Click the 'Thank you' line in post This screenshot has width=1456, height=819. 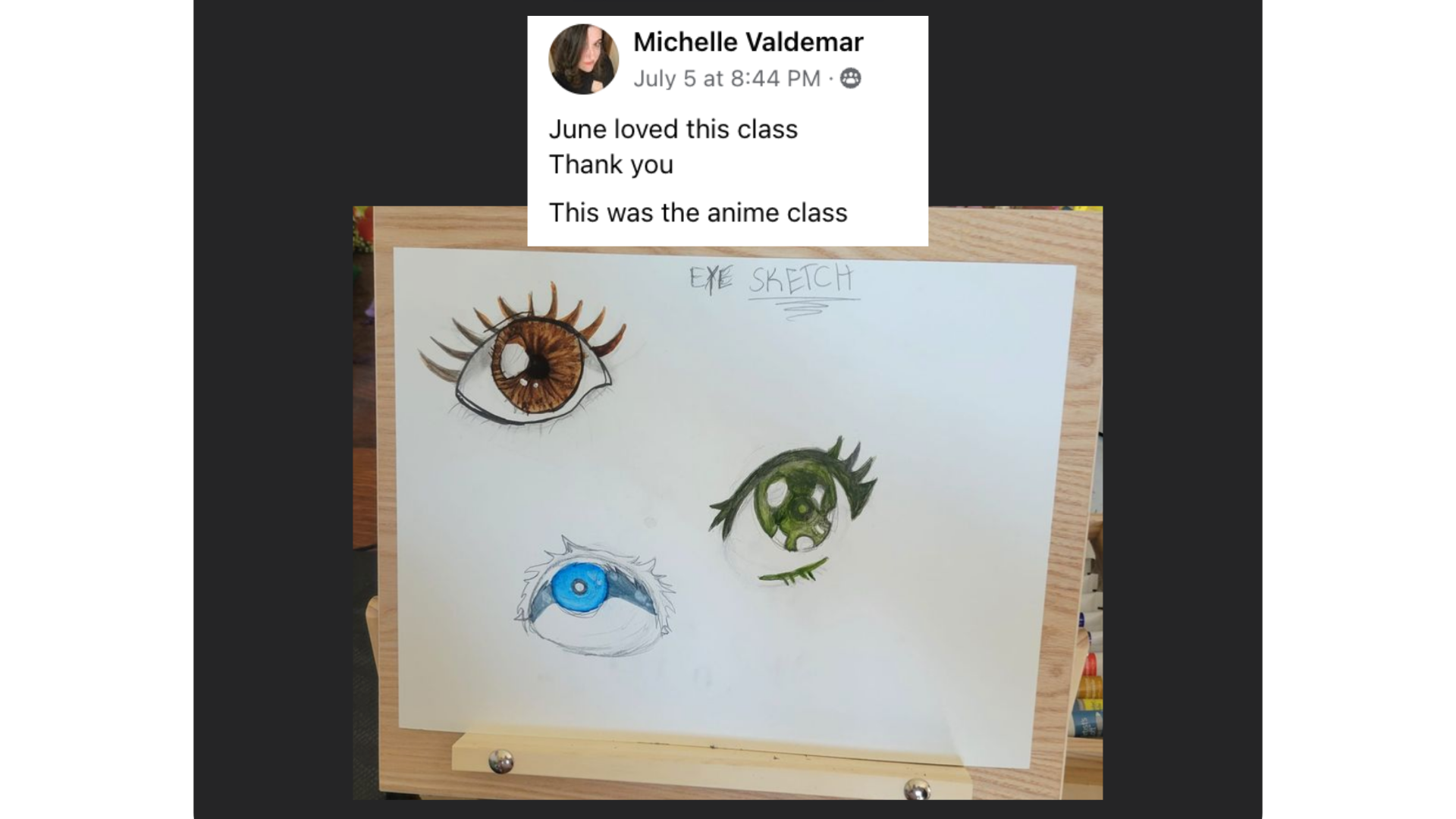(x=610, y=164)
